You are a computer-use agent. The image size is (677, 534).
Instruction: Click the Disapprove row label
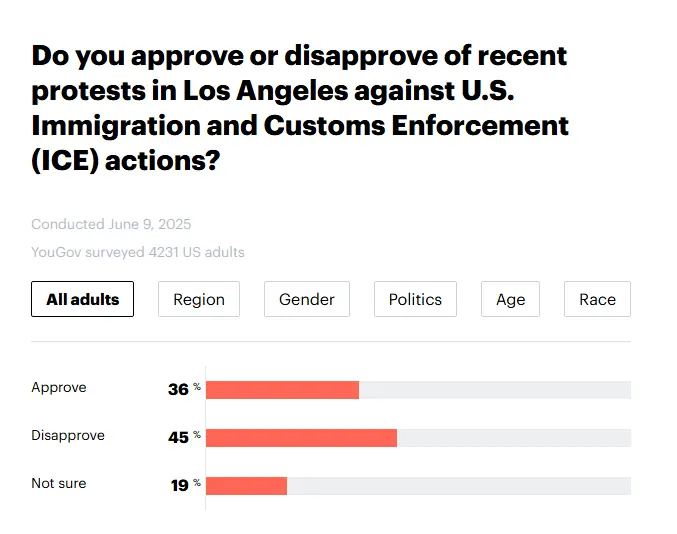pyautogui.click(x=68, y=436)
